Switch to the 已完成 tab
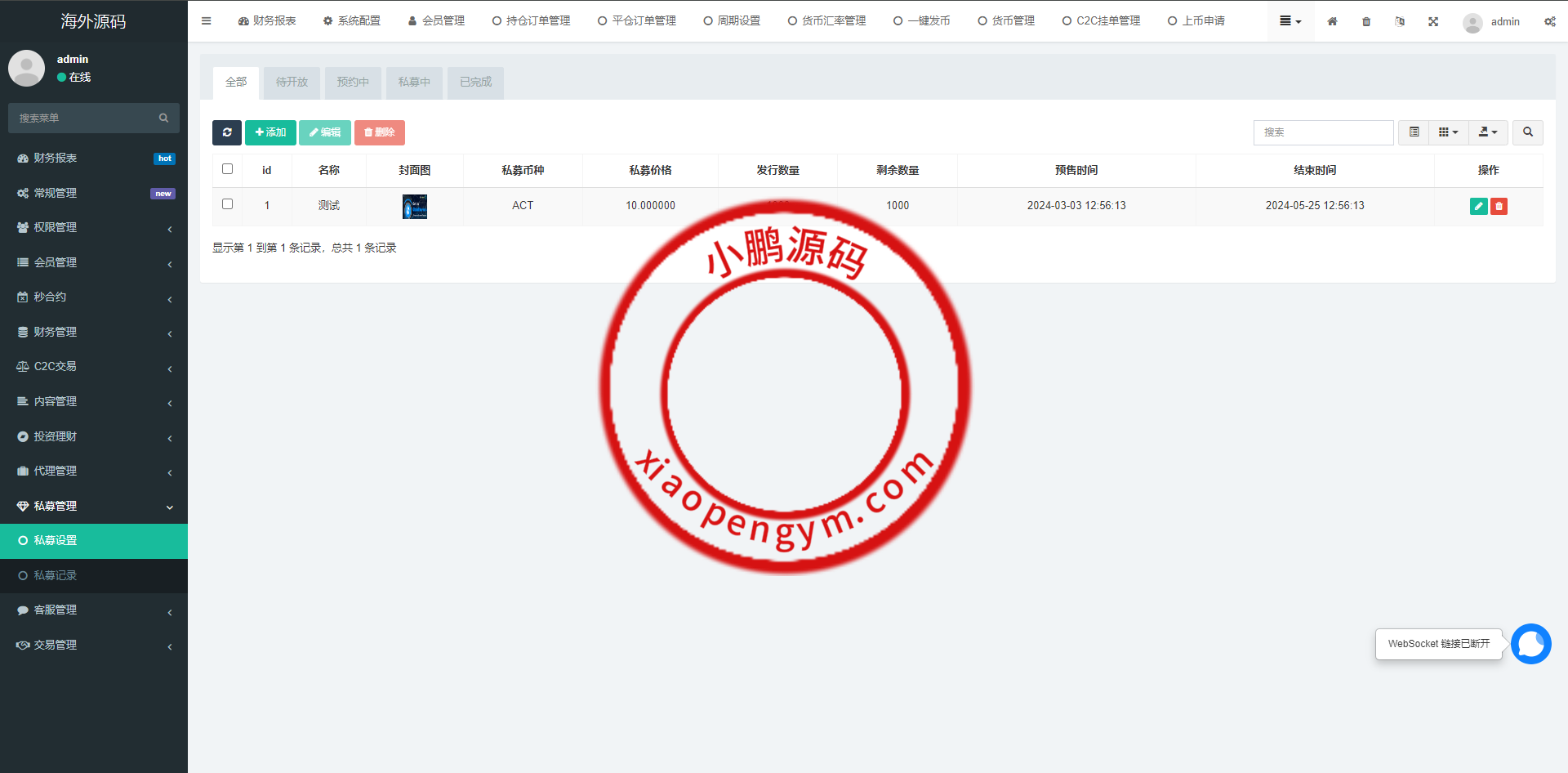This screenshot has width=1568, height=773. 474,83
